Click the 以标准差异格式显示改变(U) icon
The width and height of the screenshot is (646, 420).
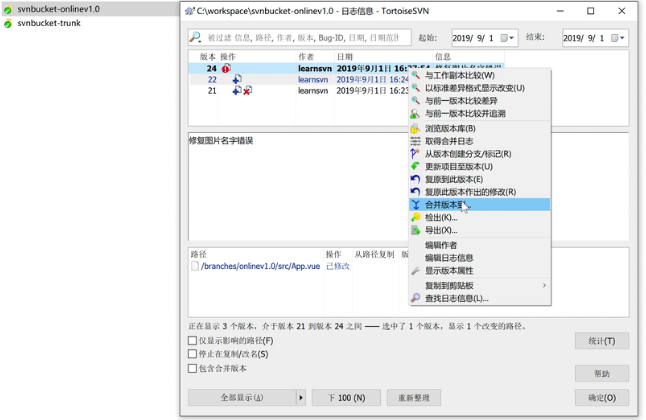tap(415, 88)
